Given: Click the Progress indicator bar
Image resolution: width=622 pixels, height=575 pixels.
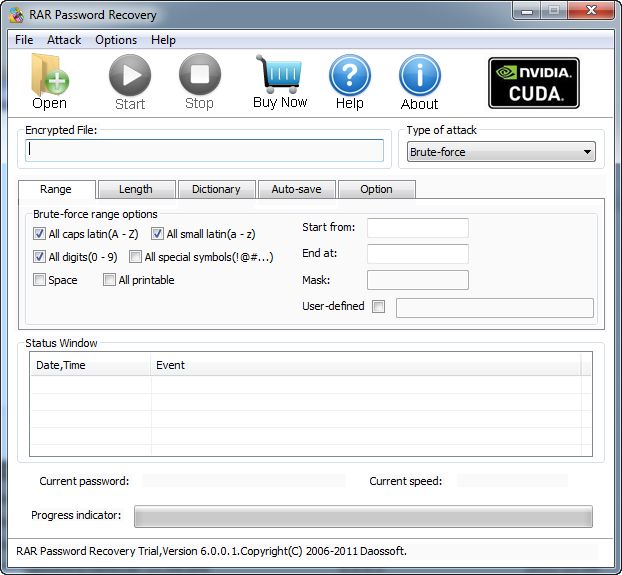Looking at the screenshot, I should (x=363, y=516).
